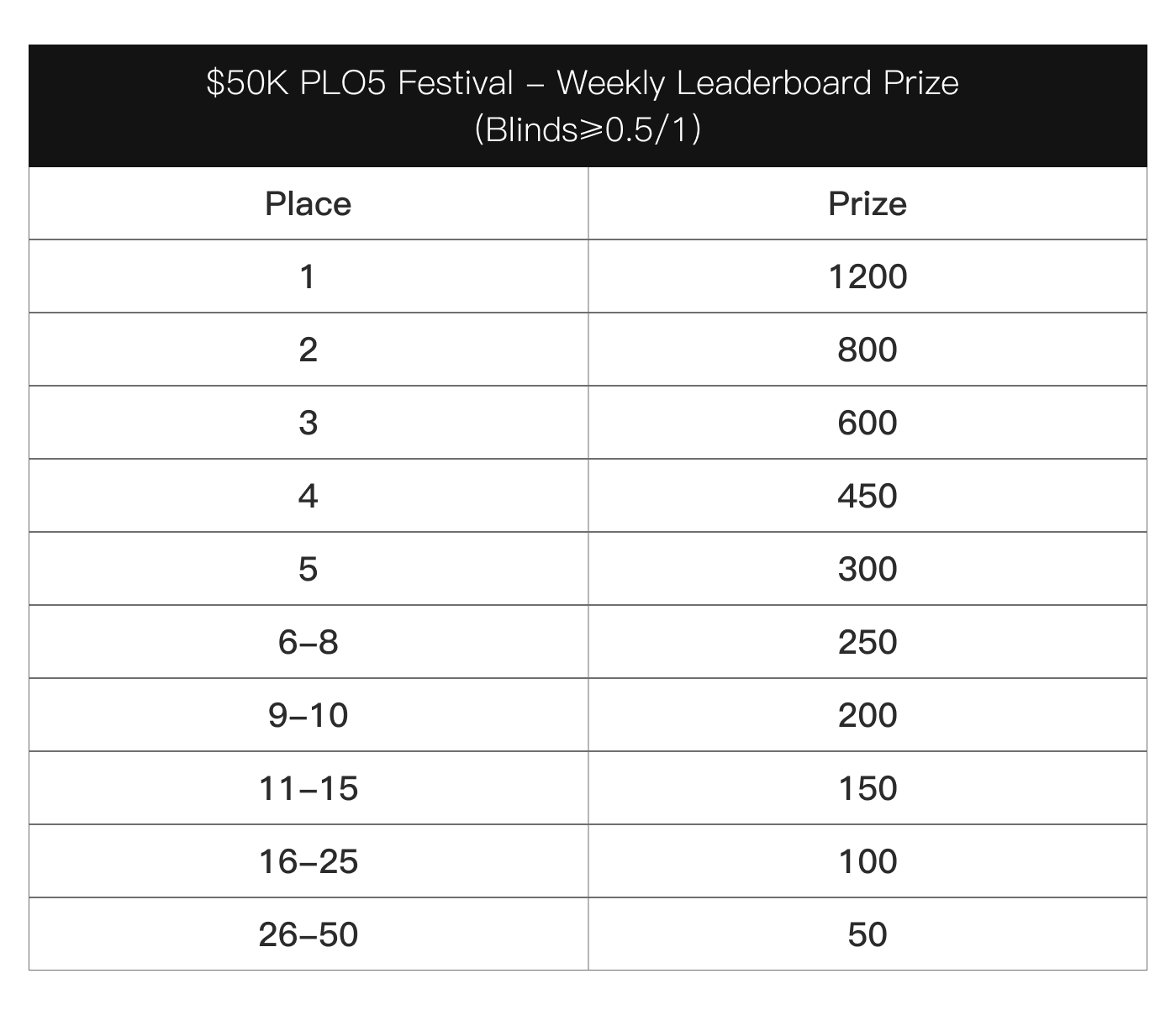The height and width of the screenshot is (1026, 1176).
Task: Click the 9-10 place range cell
Action: 309,715
